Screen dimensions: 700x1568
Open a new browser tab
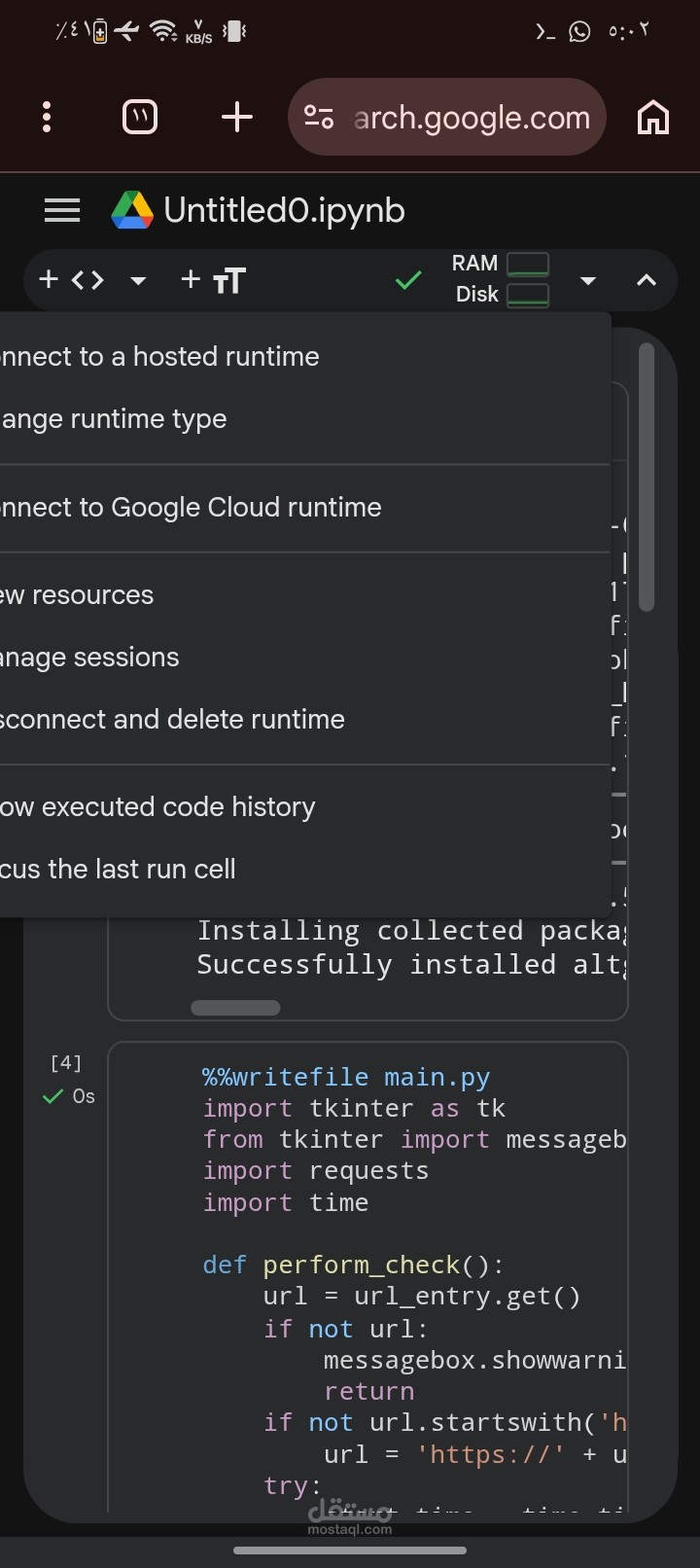pyautogui.click(x=236, y=118)
